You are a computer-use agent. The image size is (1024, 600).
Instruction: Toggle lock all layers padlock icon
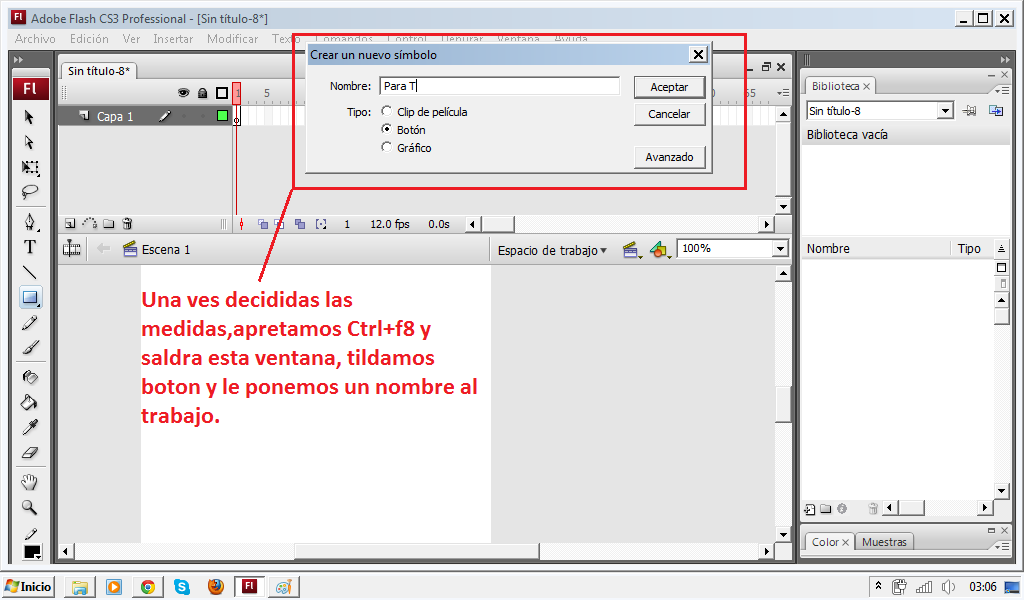[202, 93]
